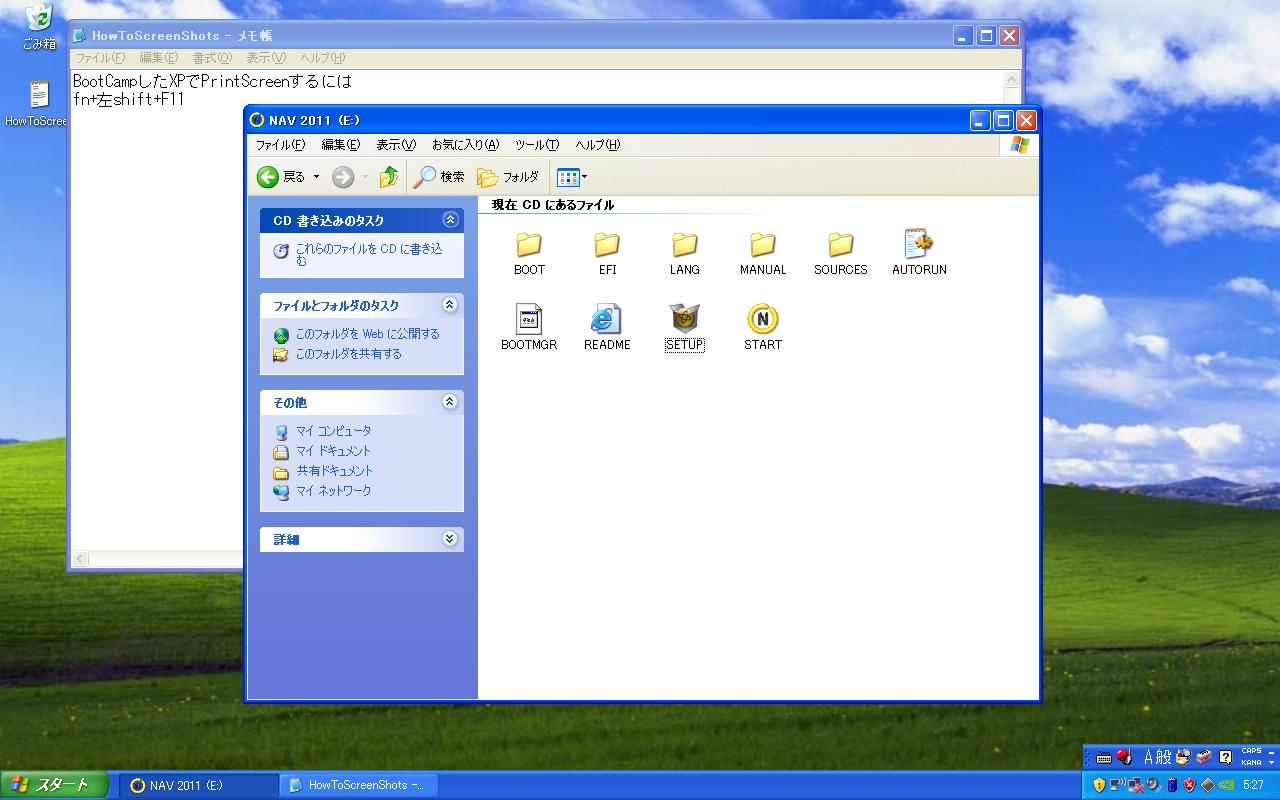1280x800 pixels.
Task: Click the Boot Camp diamond tray icon
Action: (x=1208, y=785)
